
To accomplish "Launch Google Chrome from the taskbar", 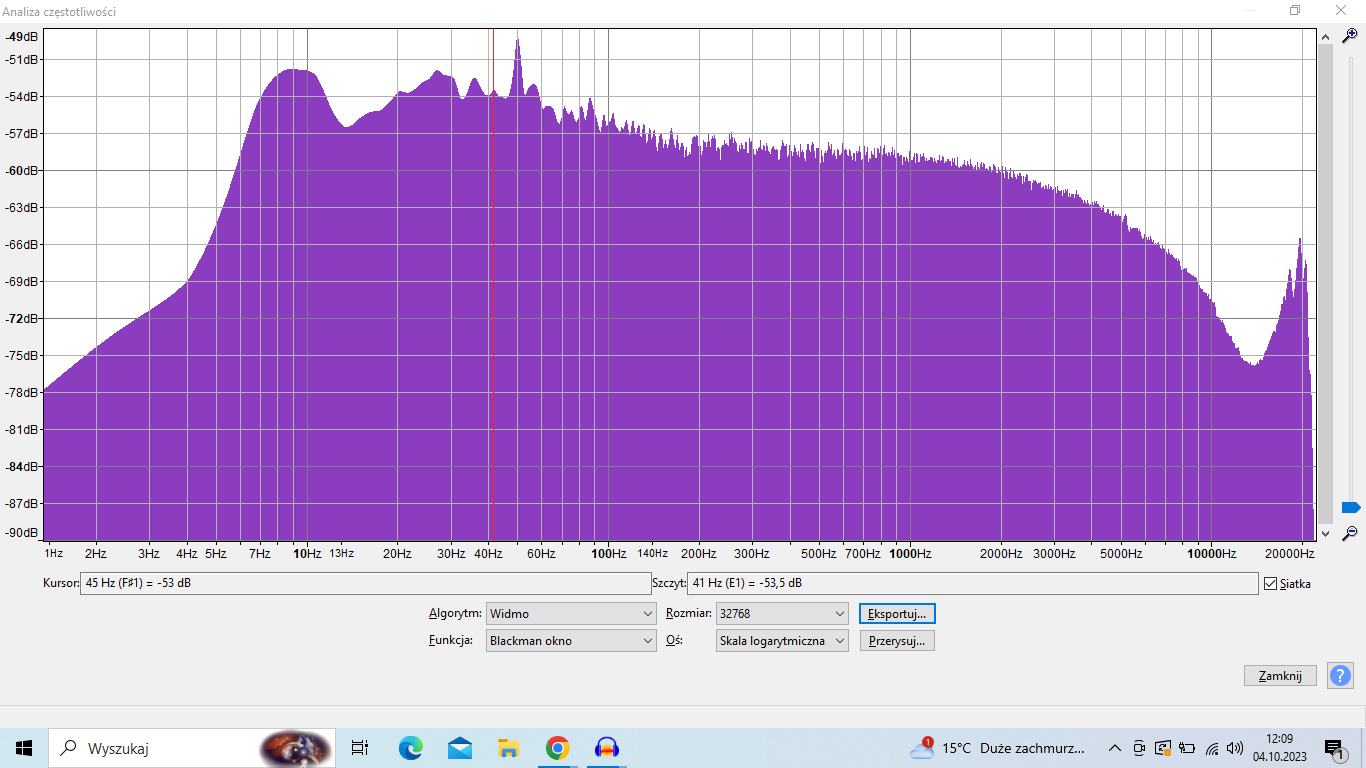I will [x=557, y=747].
